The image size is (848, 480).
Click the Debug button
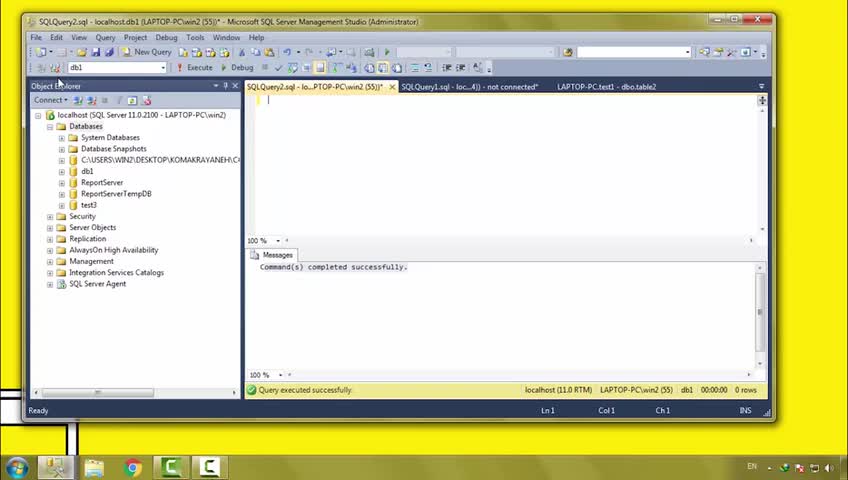237,68
